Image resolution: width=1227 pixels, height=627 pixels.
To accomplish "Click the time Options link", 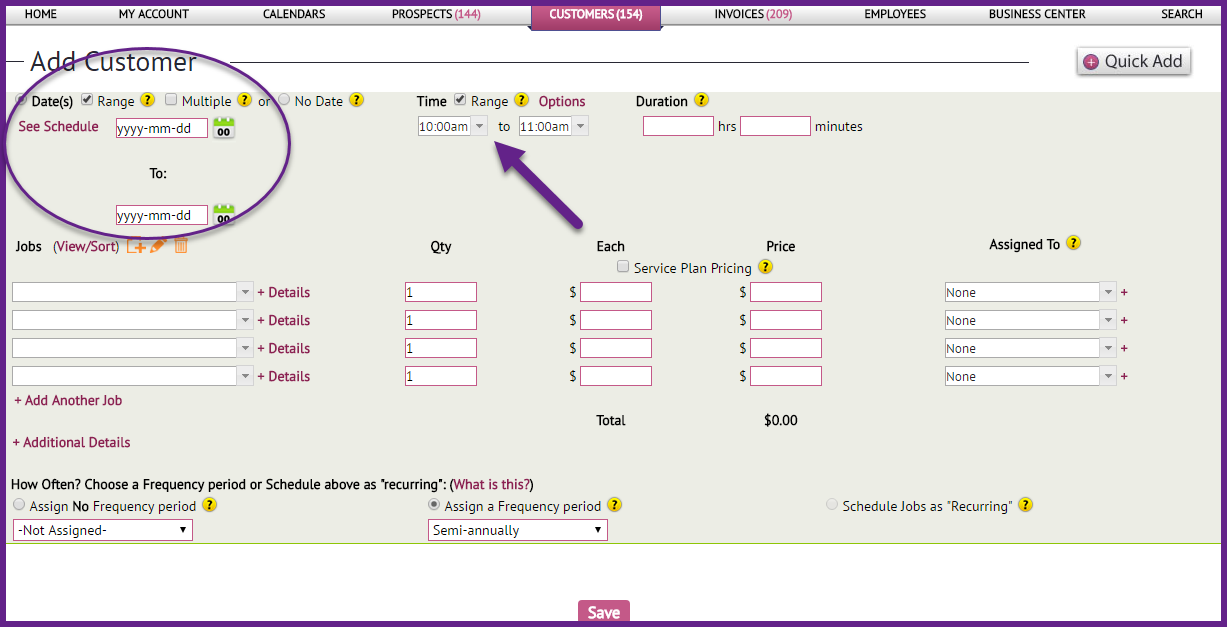I will pyautogui.click(x=562, y=101).
